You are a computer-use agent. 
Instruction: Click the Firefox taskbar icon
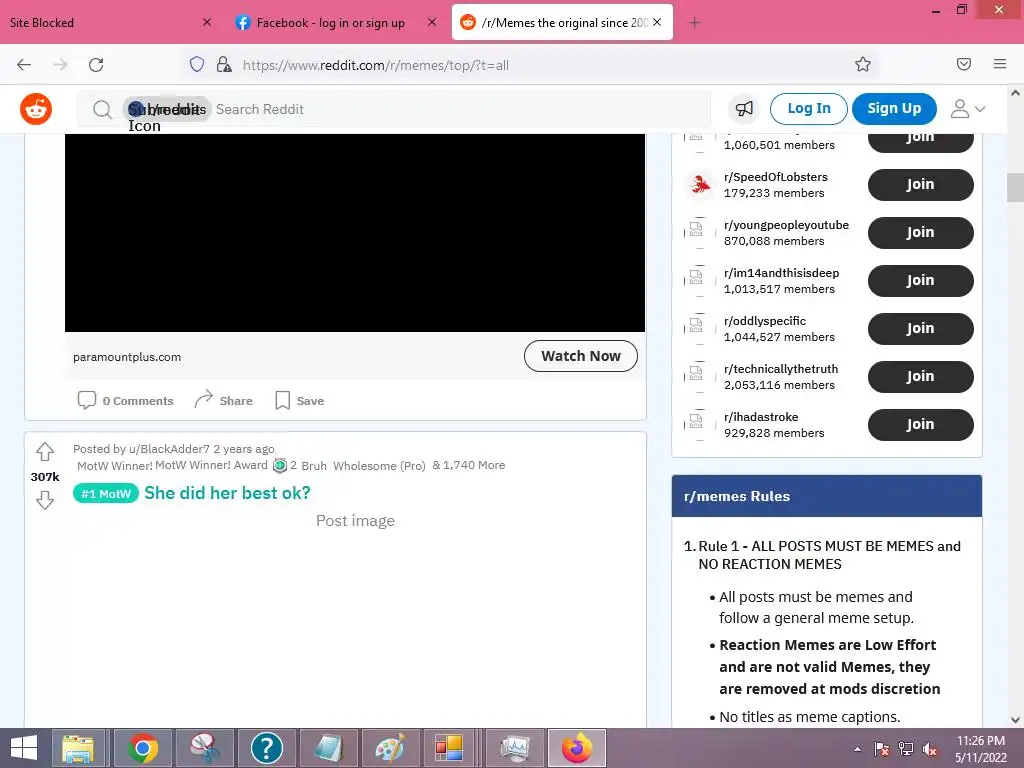577,748
